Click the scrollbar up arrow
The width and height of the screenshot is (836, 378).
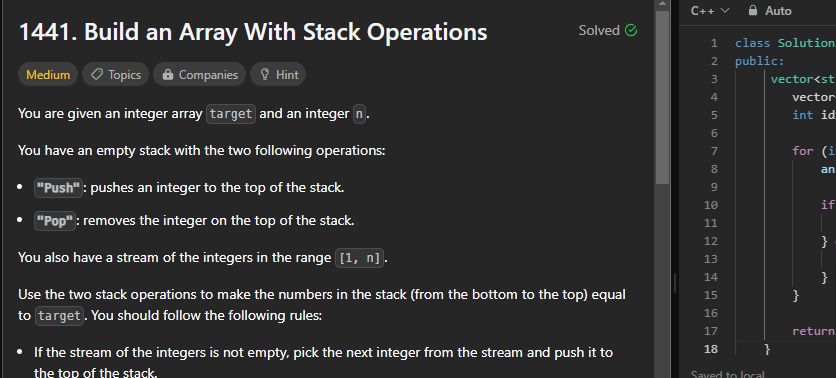tap(662, 4)
